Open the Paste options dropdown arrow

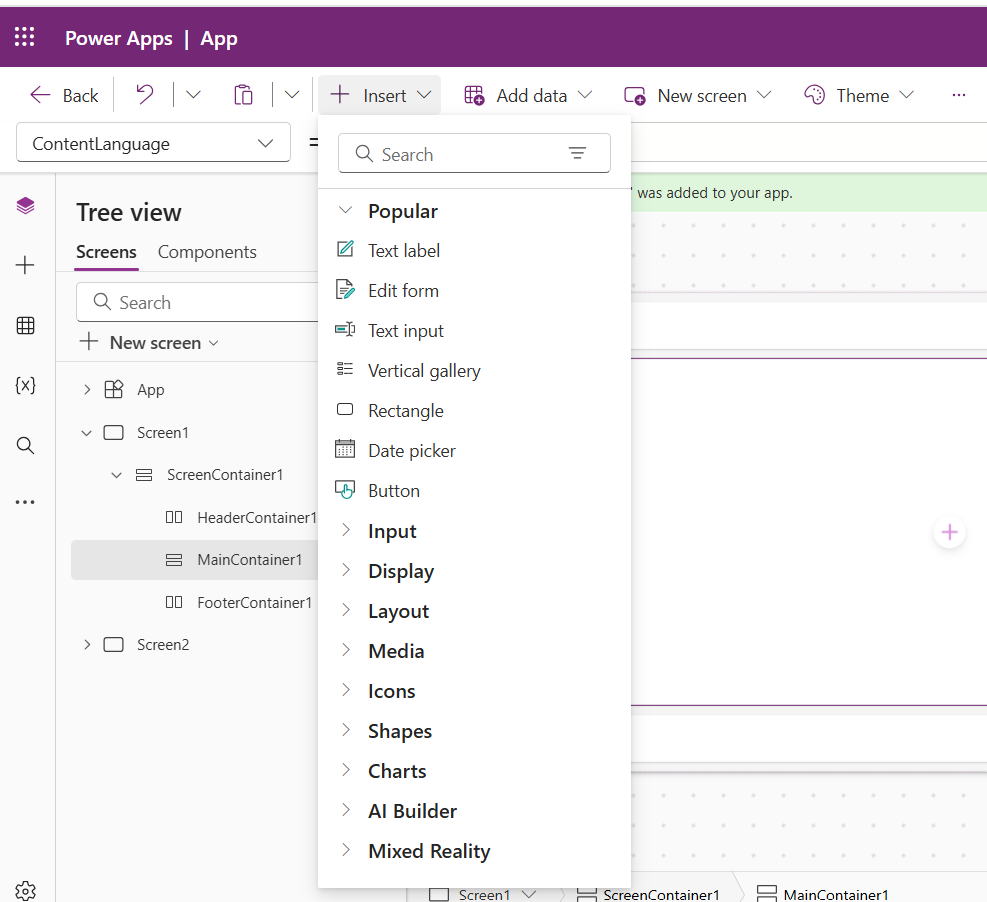click(x=291, y=95)
